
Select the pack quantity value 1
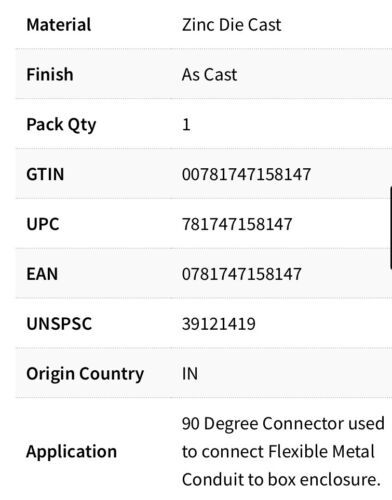coord(186,124)
